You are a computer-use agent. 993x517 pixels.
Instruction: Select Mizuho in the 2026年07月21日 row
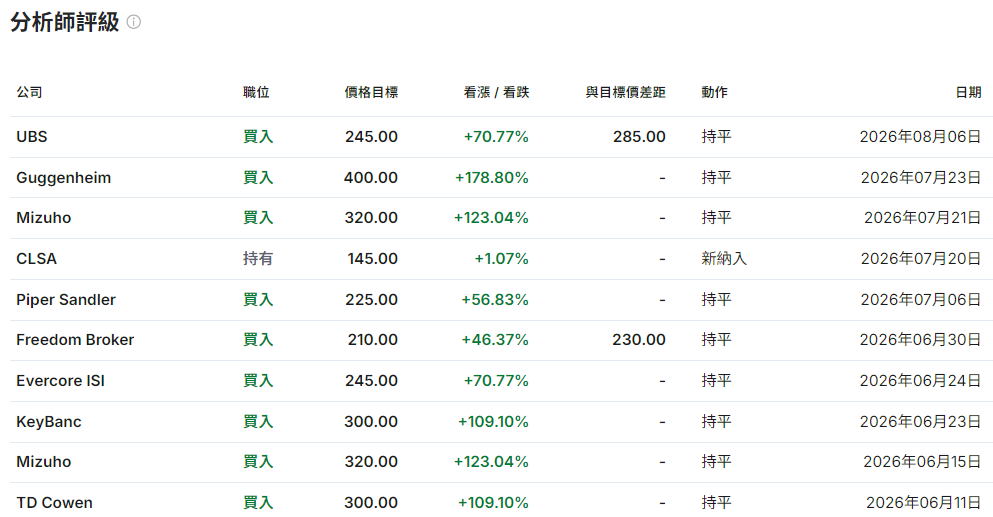tap(44, 218)
